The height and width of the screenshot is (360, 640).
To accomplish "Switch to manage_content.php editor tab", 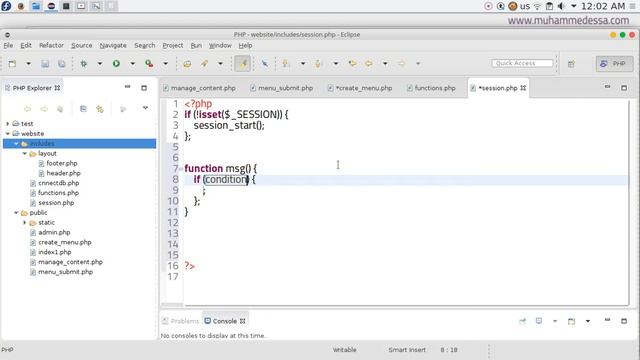I will 199,88.
